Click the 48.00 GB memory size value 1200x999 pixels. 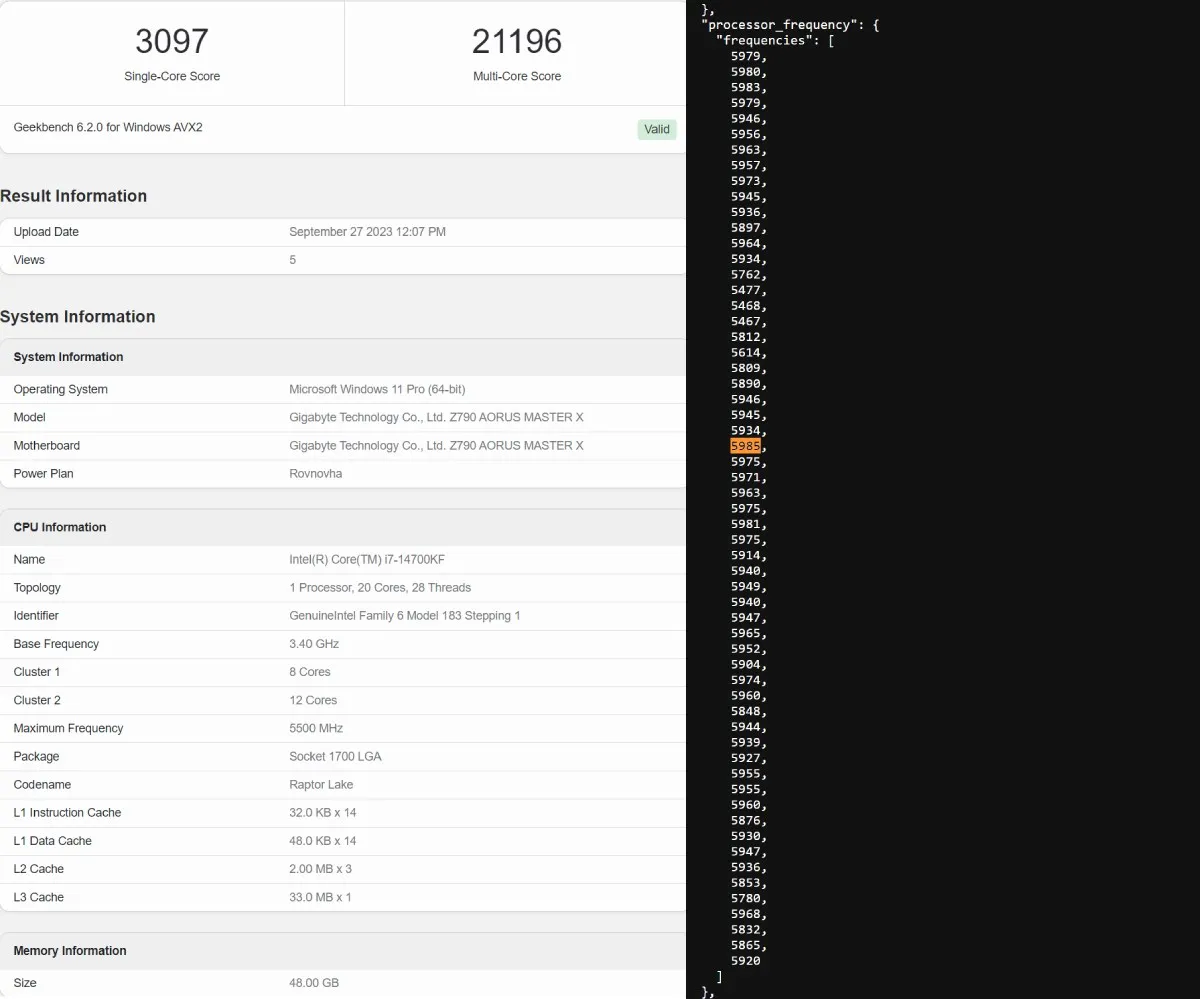pyautogui.click(x=314, y=983)
